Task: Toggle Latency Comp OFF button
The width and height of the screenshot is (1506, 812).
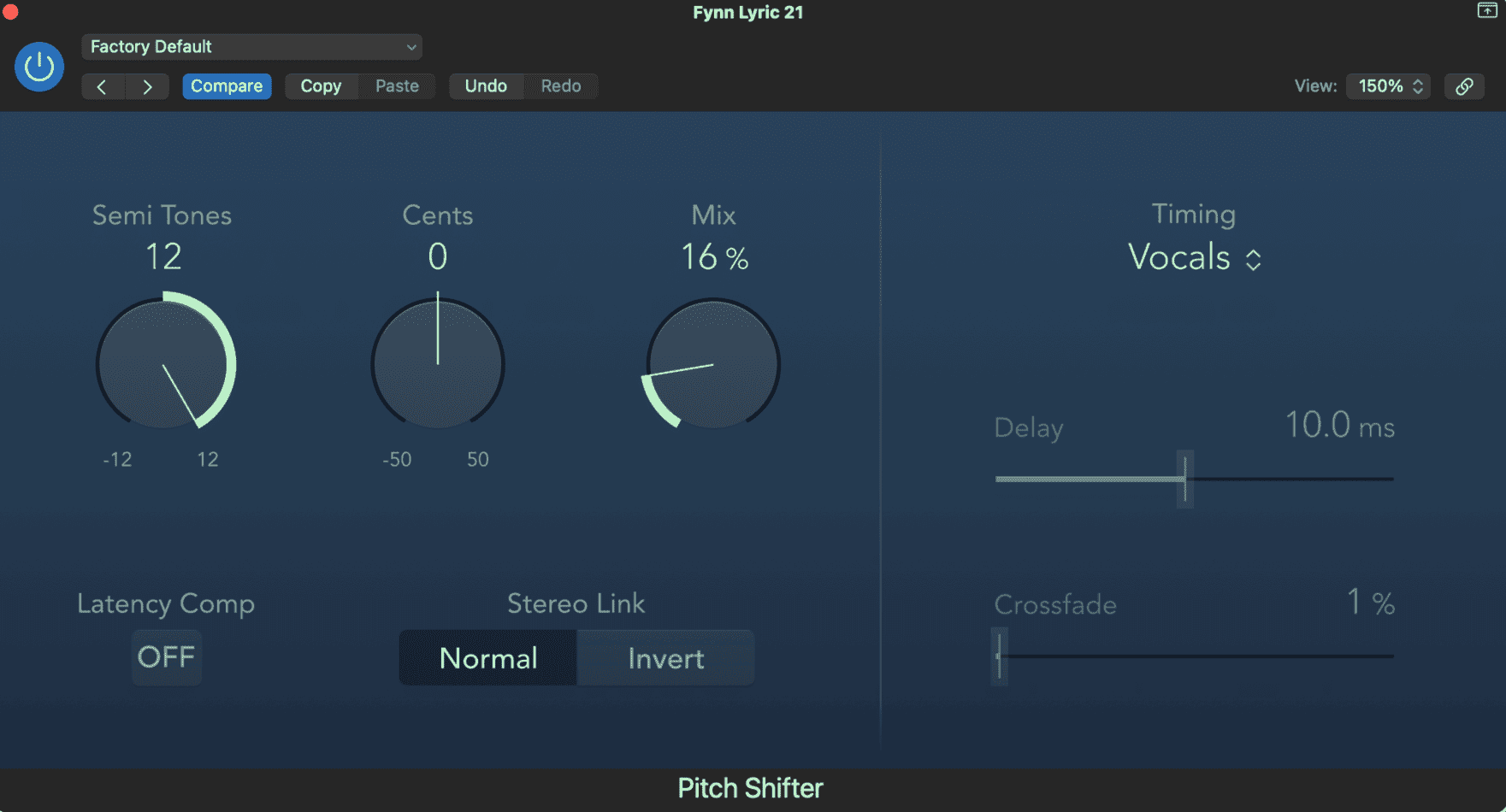Action: pos(167,657)
